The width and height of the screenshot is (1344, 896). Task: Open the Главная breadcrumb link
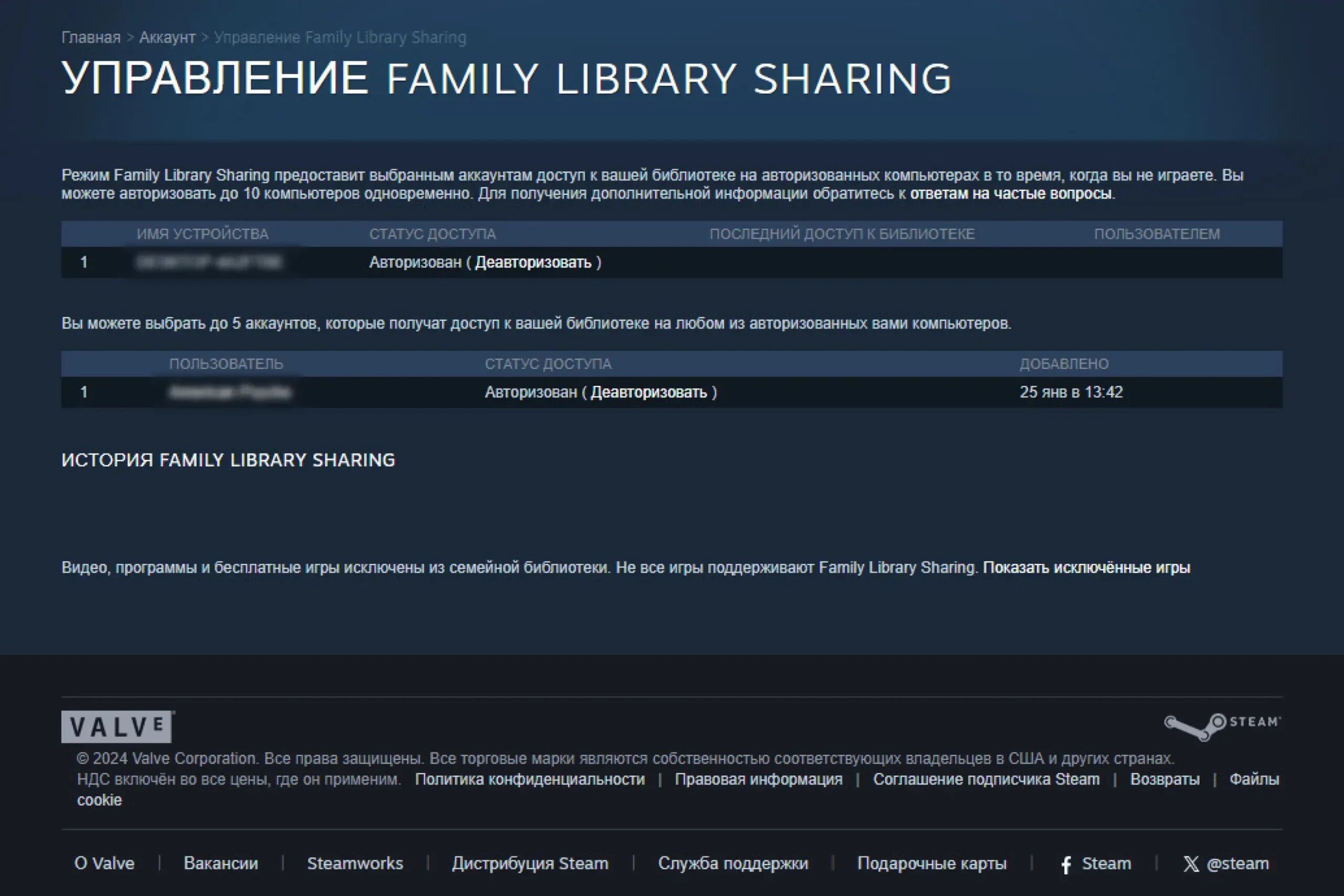(x=91, y=38)
